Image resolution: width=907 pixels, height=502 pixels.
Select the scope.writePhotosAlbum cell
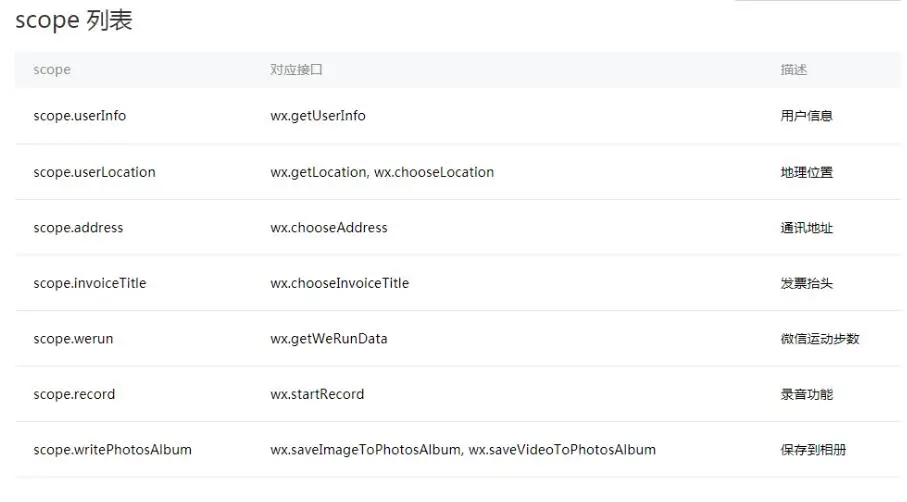point(112,450)
